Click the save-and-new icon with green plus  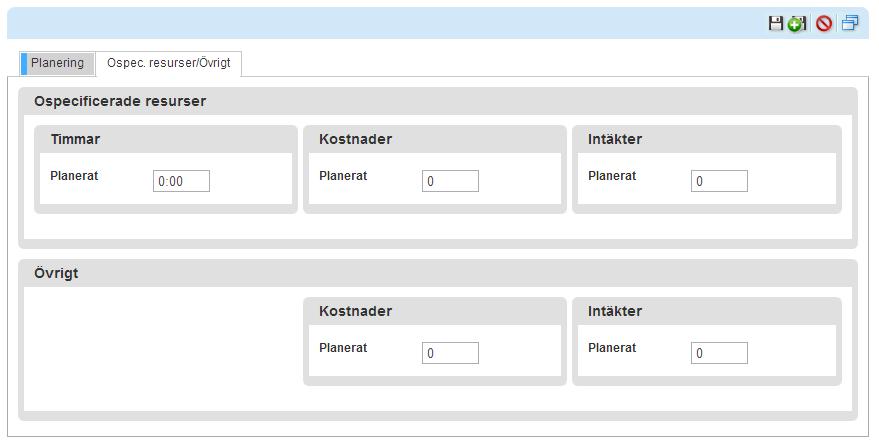797,24
